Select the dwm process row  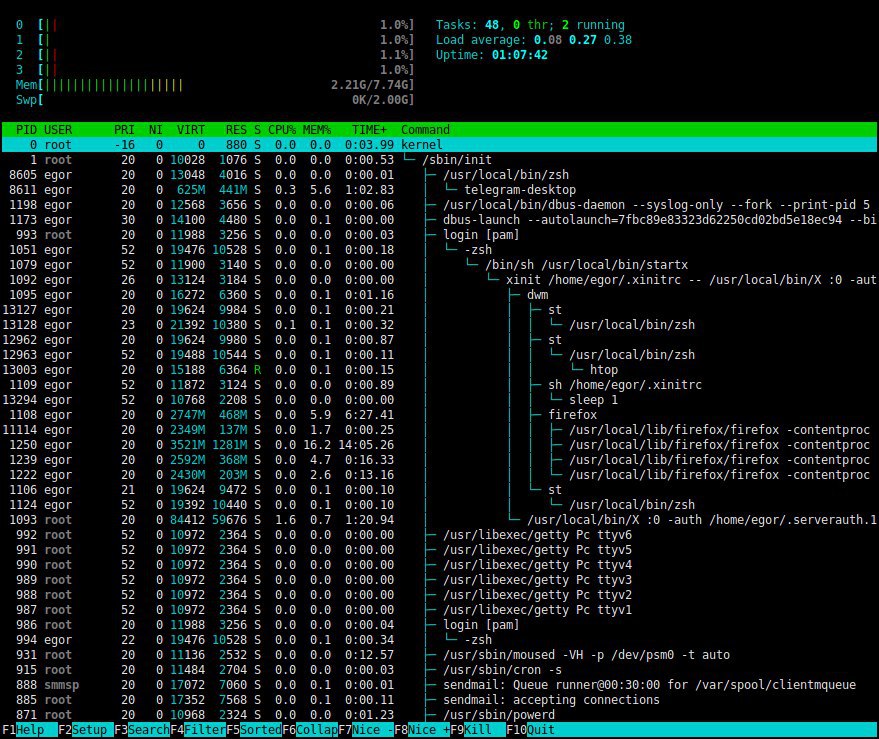pos(440,295)
